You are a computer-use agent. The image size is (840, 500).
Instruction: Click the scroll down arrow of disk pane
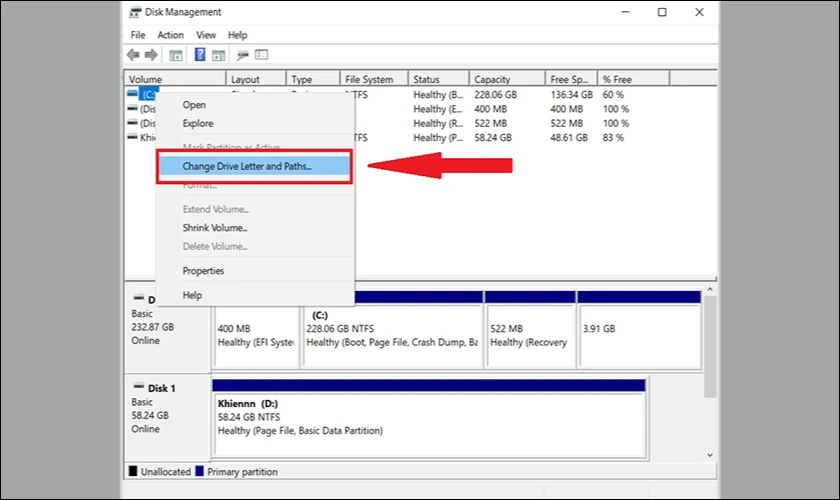point(710,455)
